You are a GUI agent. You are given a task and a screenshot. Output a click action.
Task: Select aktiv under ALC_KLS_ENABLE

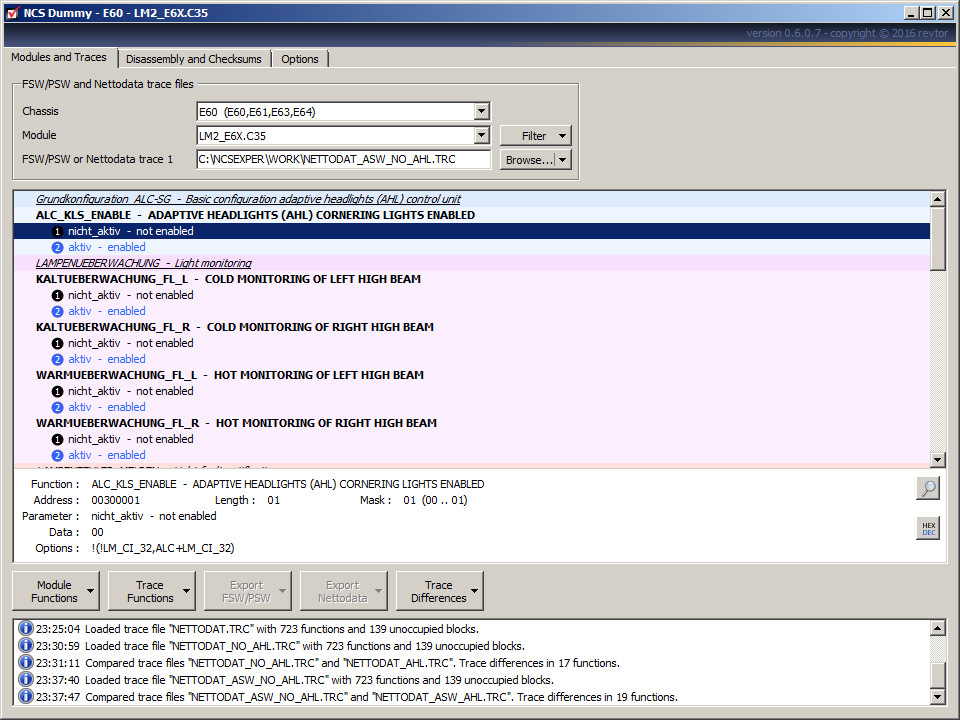pyautogui.click(x=471, y=247)
